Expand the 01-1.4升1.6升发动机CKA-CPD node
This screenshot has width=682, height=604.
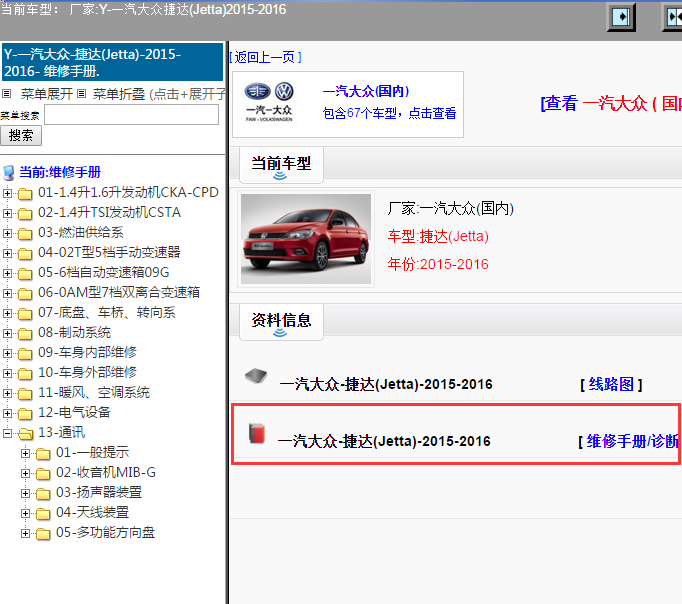pos(7,193)
